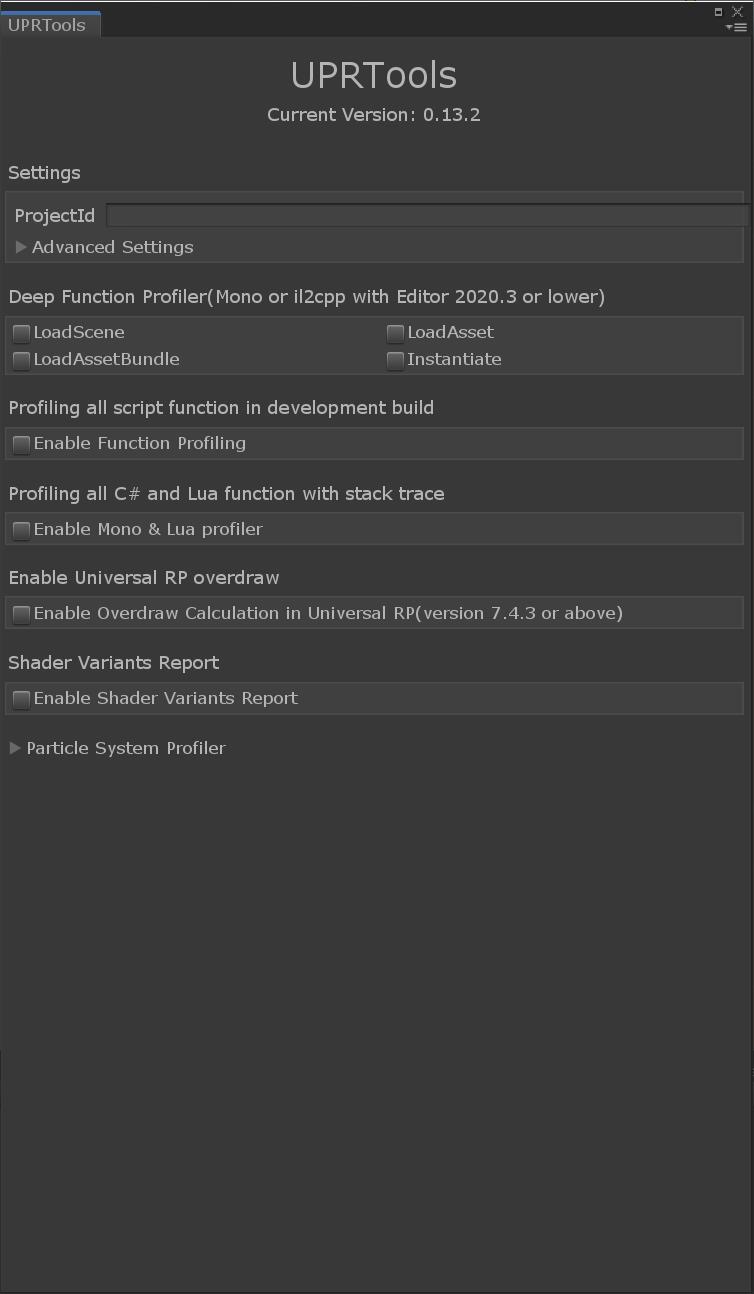
Task: Click the ProjectId label
Action: tap(55, 216)
